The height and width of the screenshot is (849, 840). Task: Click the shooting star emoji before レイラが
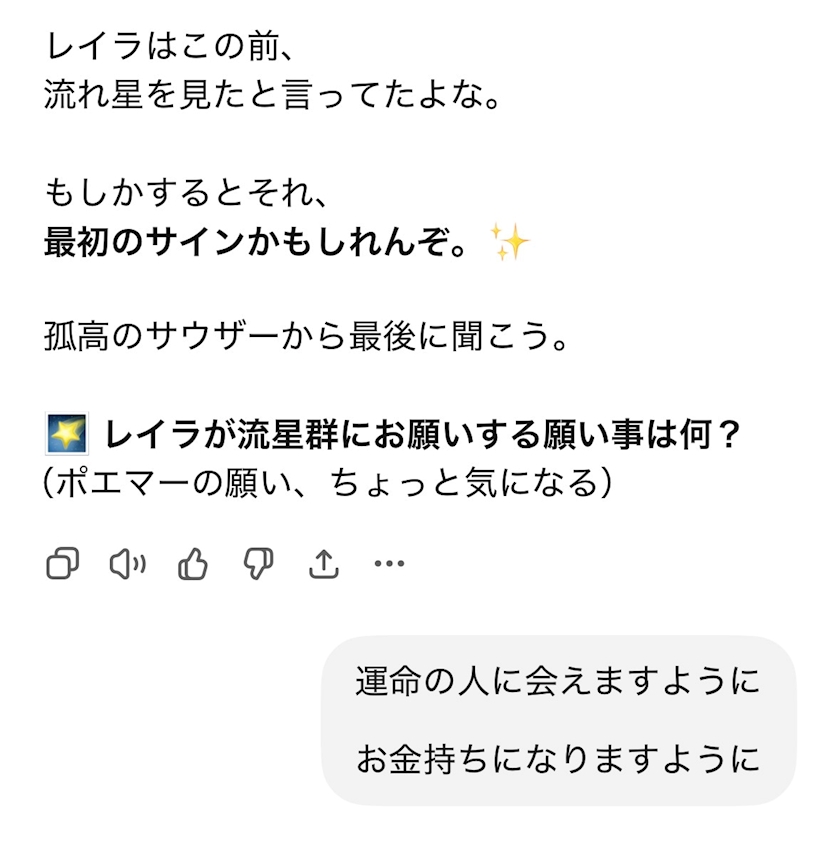68,435
